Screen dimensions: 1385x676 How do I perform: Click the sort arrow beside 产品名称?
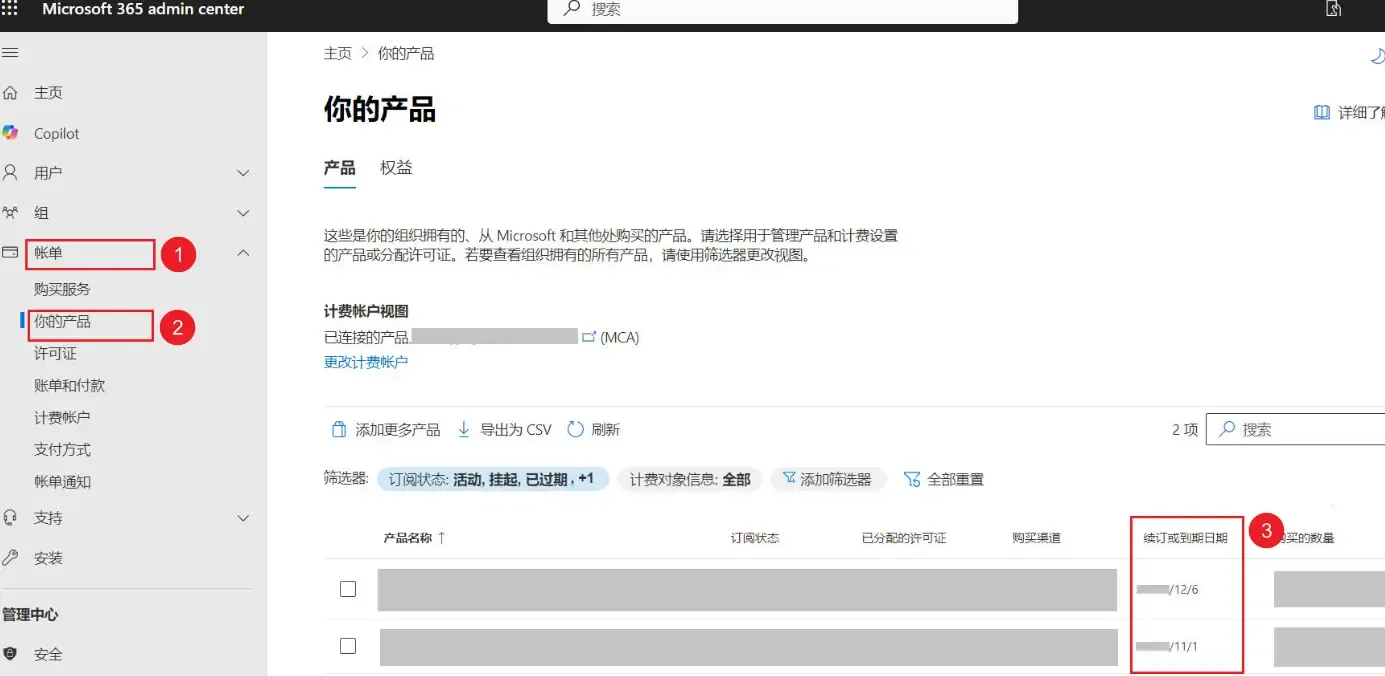pos(442,538)
